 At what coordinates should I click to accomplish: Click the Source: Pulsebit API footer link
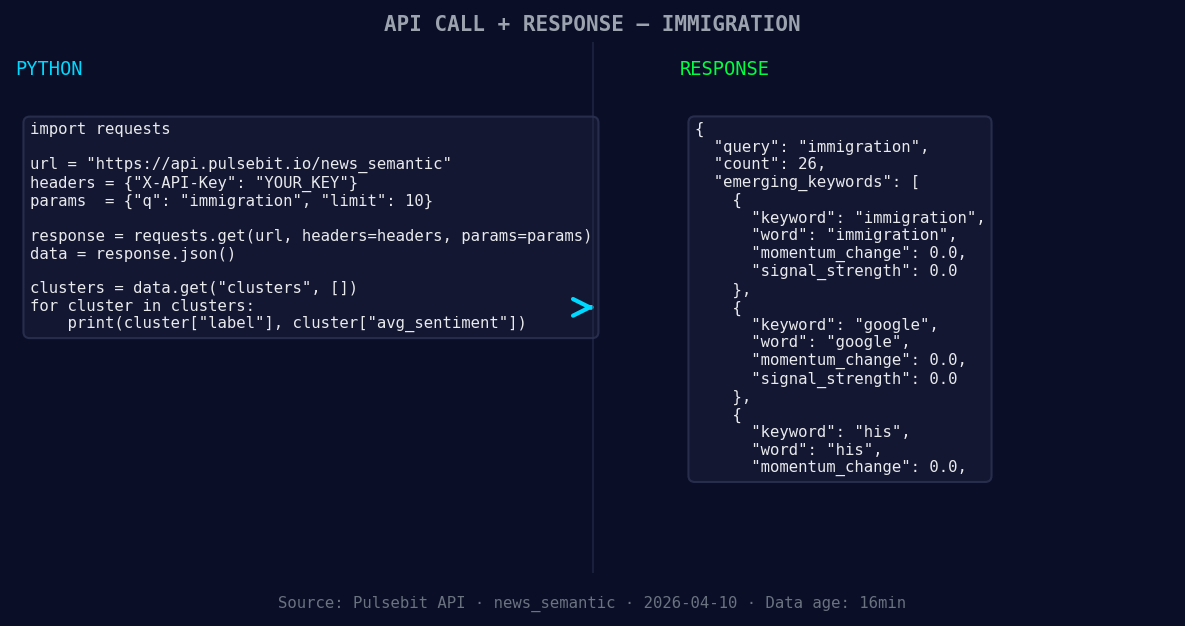coord(370,602)
